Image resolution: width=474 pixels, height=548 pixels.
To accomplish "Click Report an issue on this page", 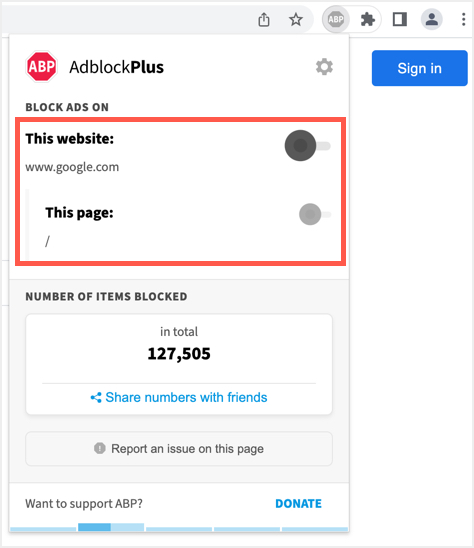I will coord(179,449).
